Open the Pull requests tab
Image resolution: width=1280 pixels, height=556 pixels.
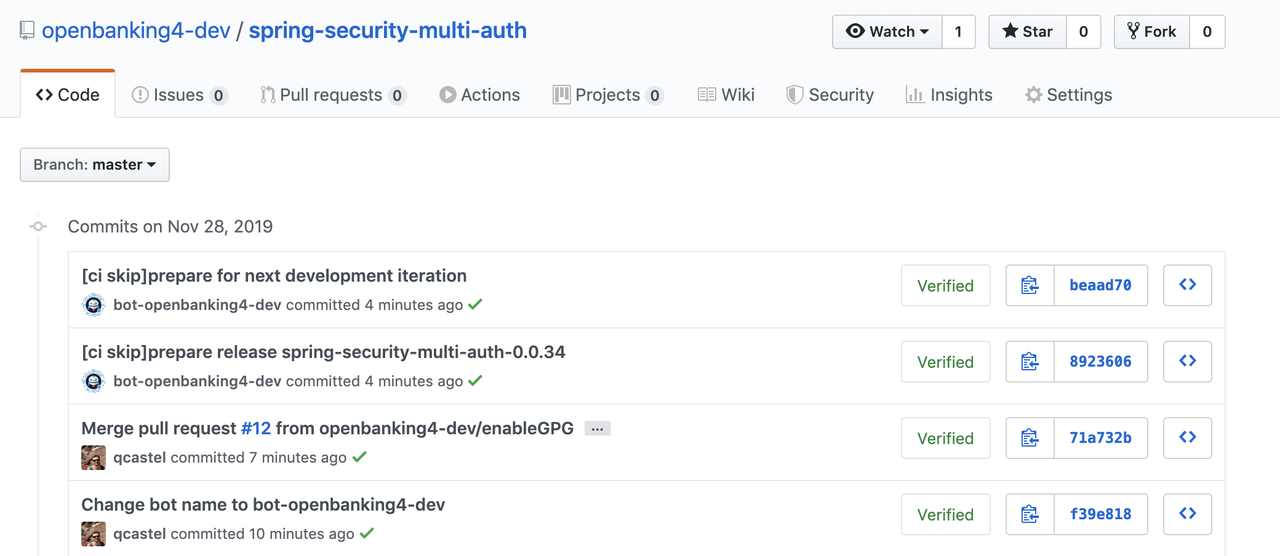(x=331, y=95)
